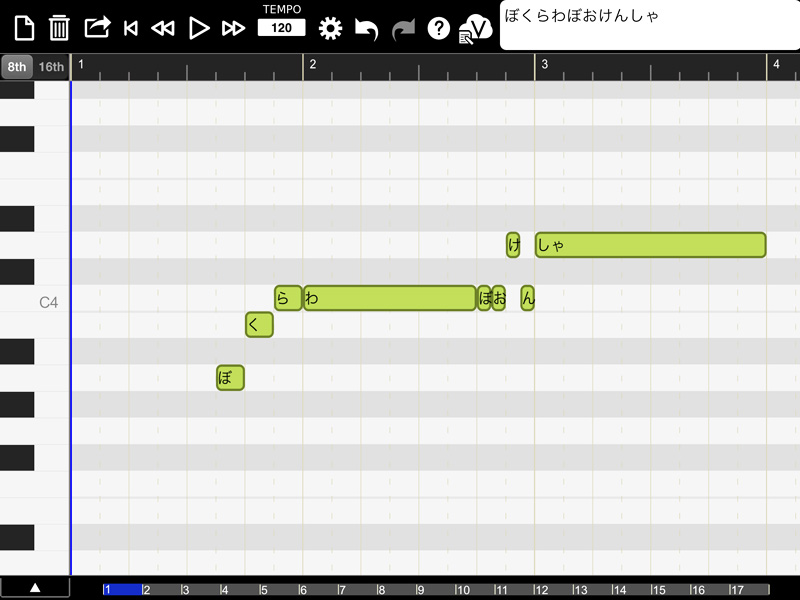Open the export/share icon
Screen dimensions: 800x600
(96, 28)
